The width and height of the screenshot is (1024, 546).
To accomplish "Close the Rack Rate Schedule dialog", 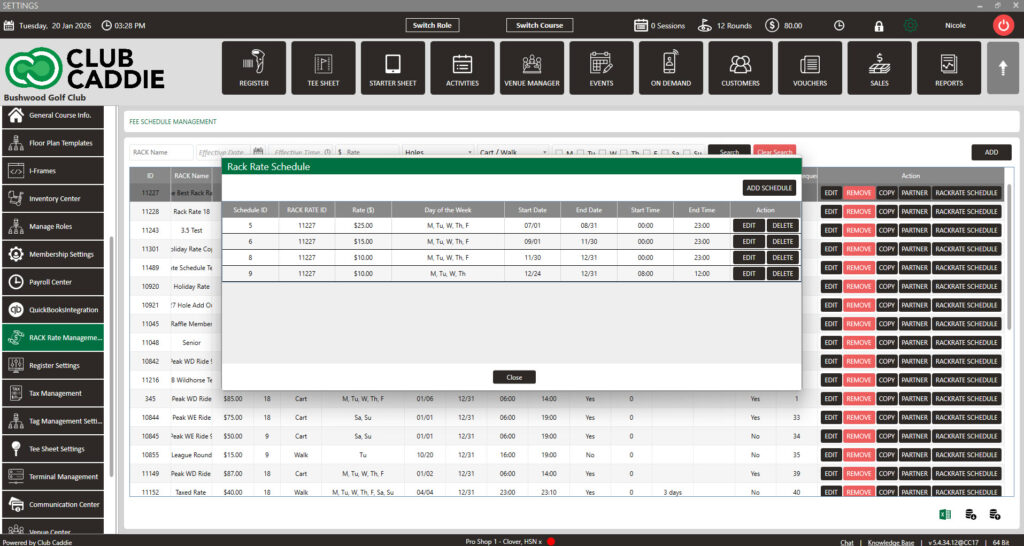I will click(514, 377).
